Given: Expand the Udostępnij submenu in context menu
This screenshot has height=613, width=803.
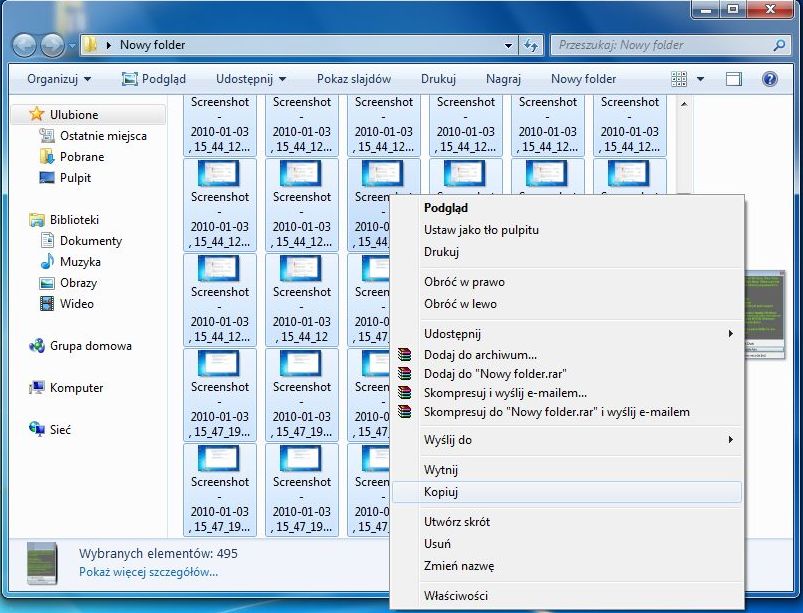Looking at the screenshot, I should click(731, 333).
